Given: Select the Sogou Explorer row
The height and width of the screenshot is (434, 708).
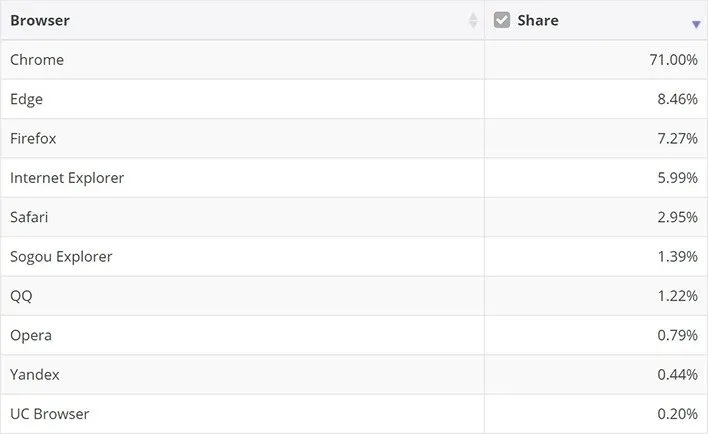Looking at the screenshot, I should 61,256.
